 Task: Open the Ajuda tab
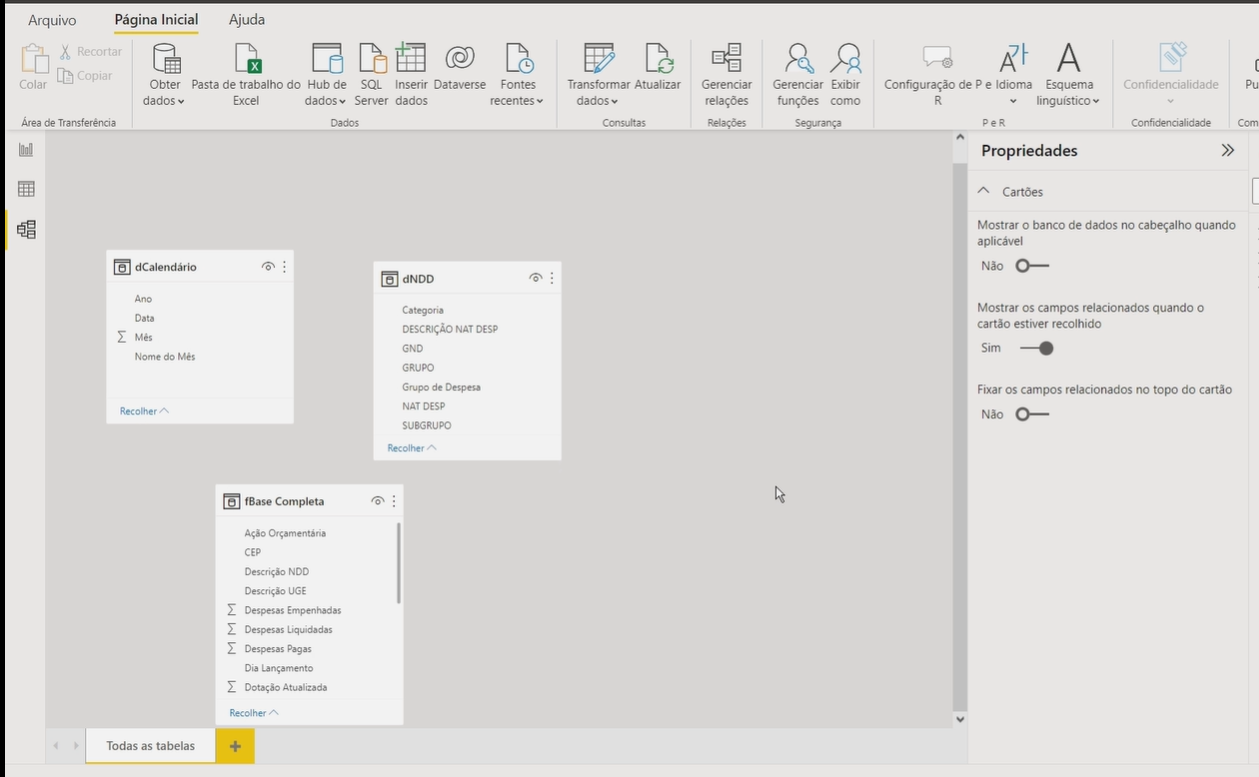click(x=247, y=20)
